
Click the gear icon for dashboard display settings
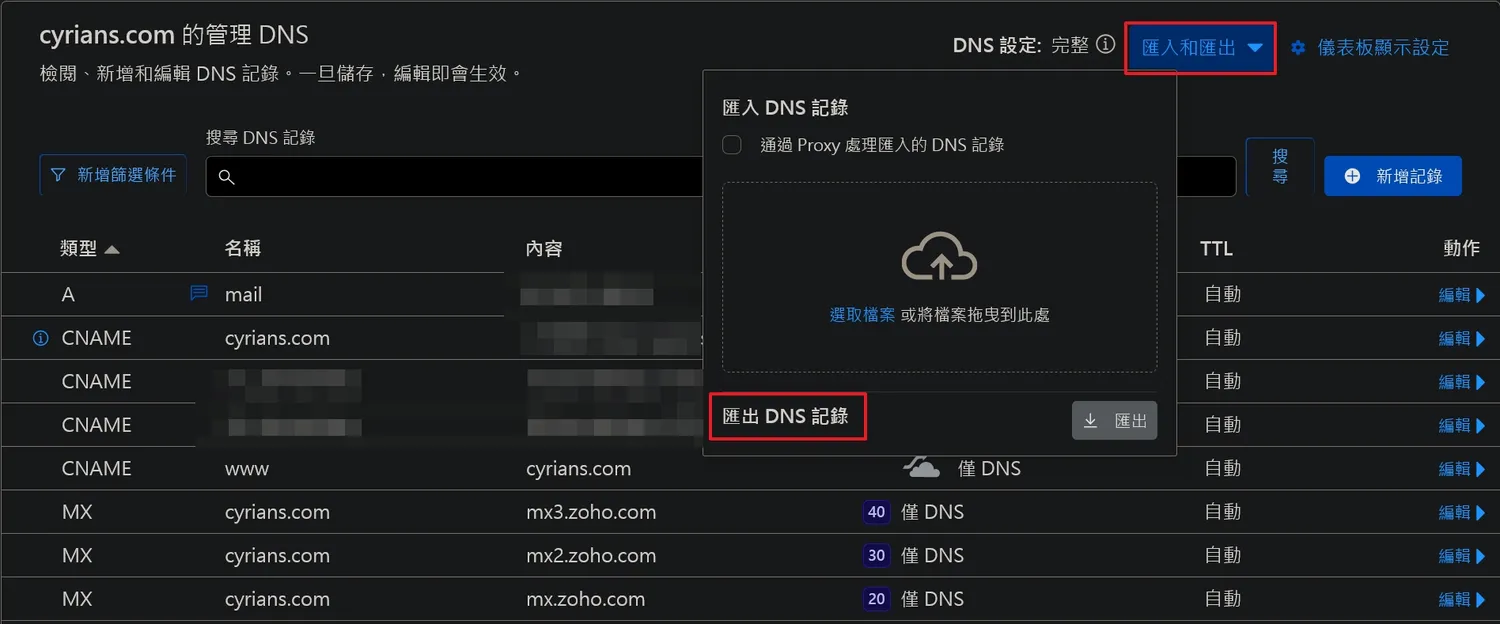(x=1298, y=47)
